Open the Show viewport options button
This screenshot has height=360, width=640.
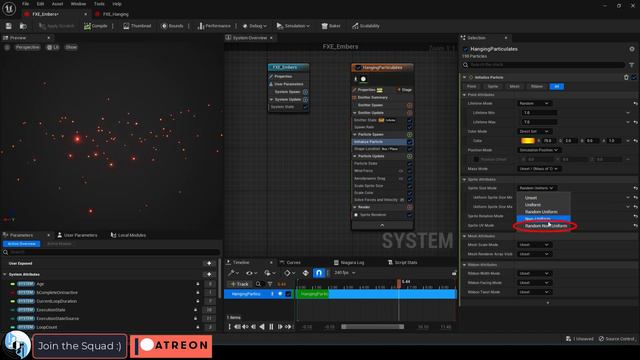pos(71,47)
